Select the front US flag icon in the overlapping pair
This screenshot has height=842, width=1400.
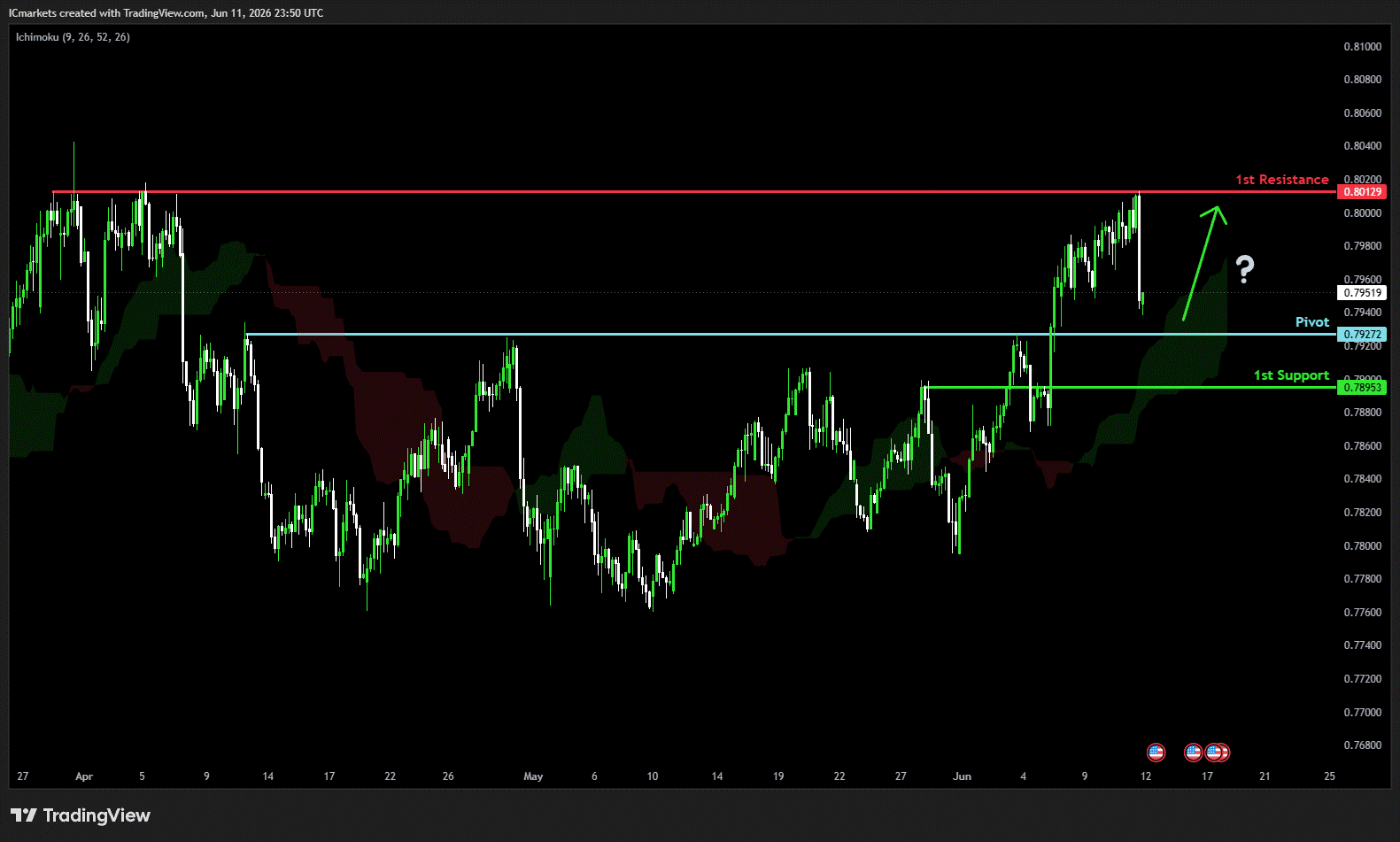[1214, 753]
